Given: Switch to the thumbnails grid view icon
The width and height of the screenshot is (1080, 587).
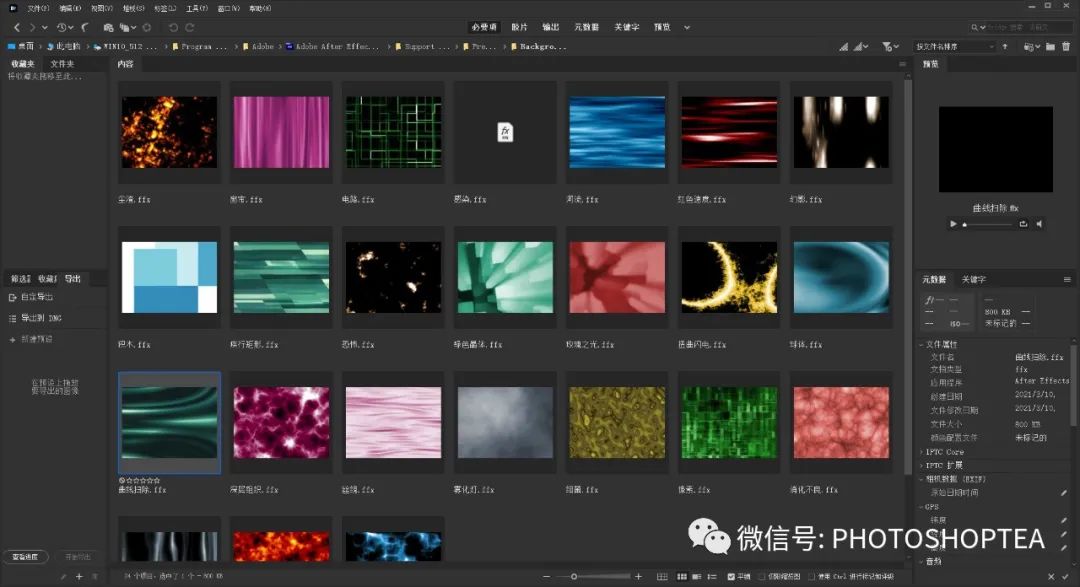Looking at the screenshot, I should click(x=682, y=577).
